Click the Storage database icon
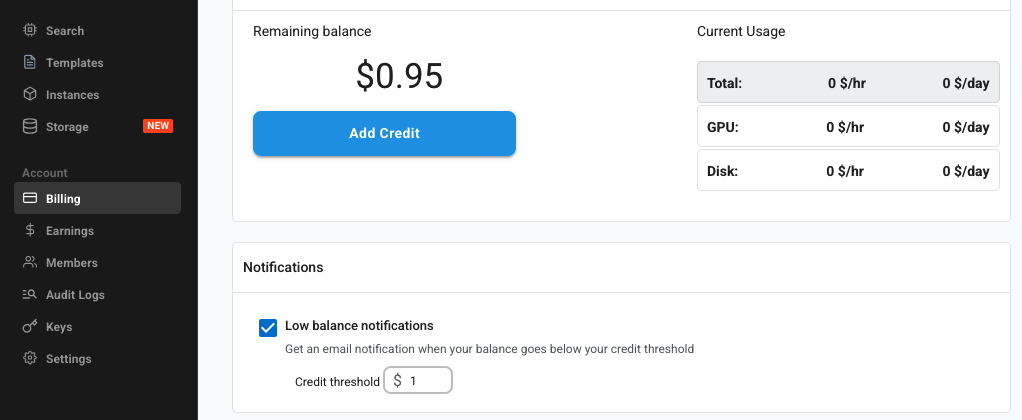Viewport: 1022px width, 420px height. coord(30,127)
